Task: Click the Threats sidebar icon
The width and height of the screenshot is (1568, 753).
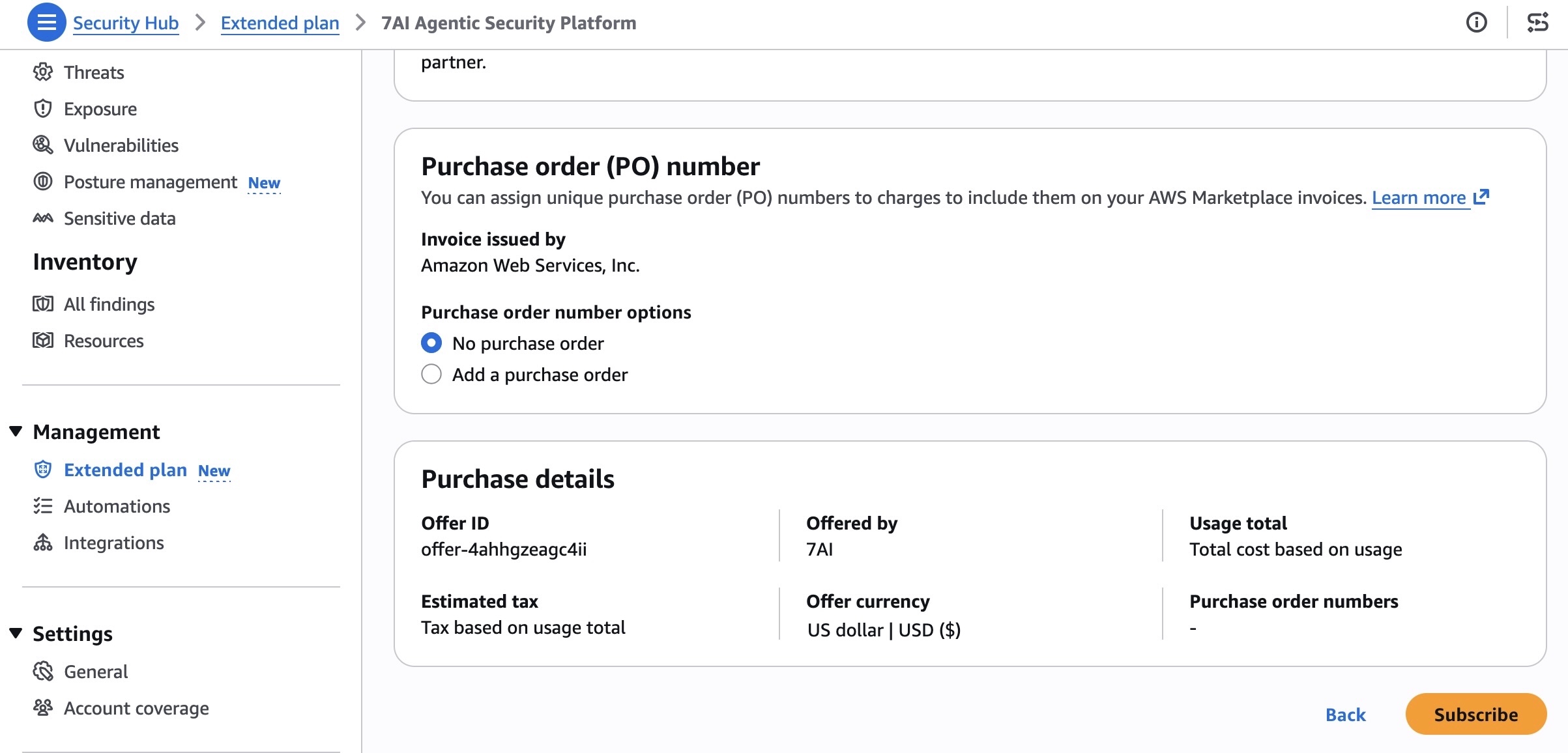Action: coord(43,72)
